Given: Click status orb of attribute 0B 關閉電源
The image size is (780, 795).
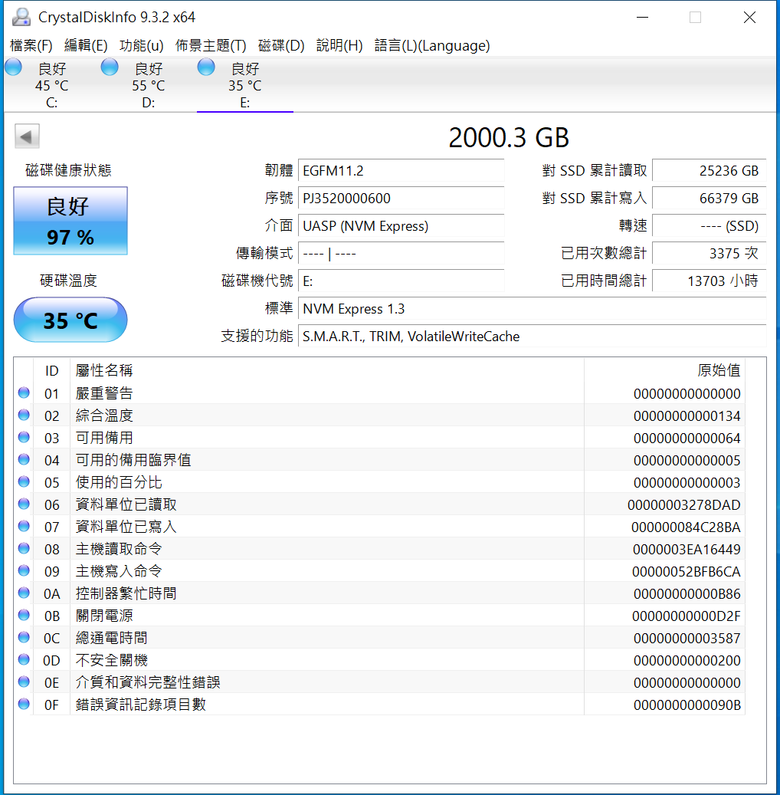Looking at the screenshot, I should [x=24, y=615].
